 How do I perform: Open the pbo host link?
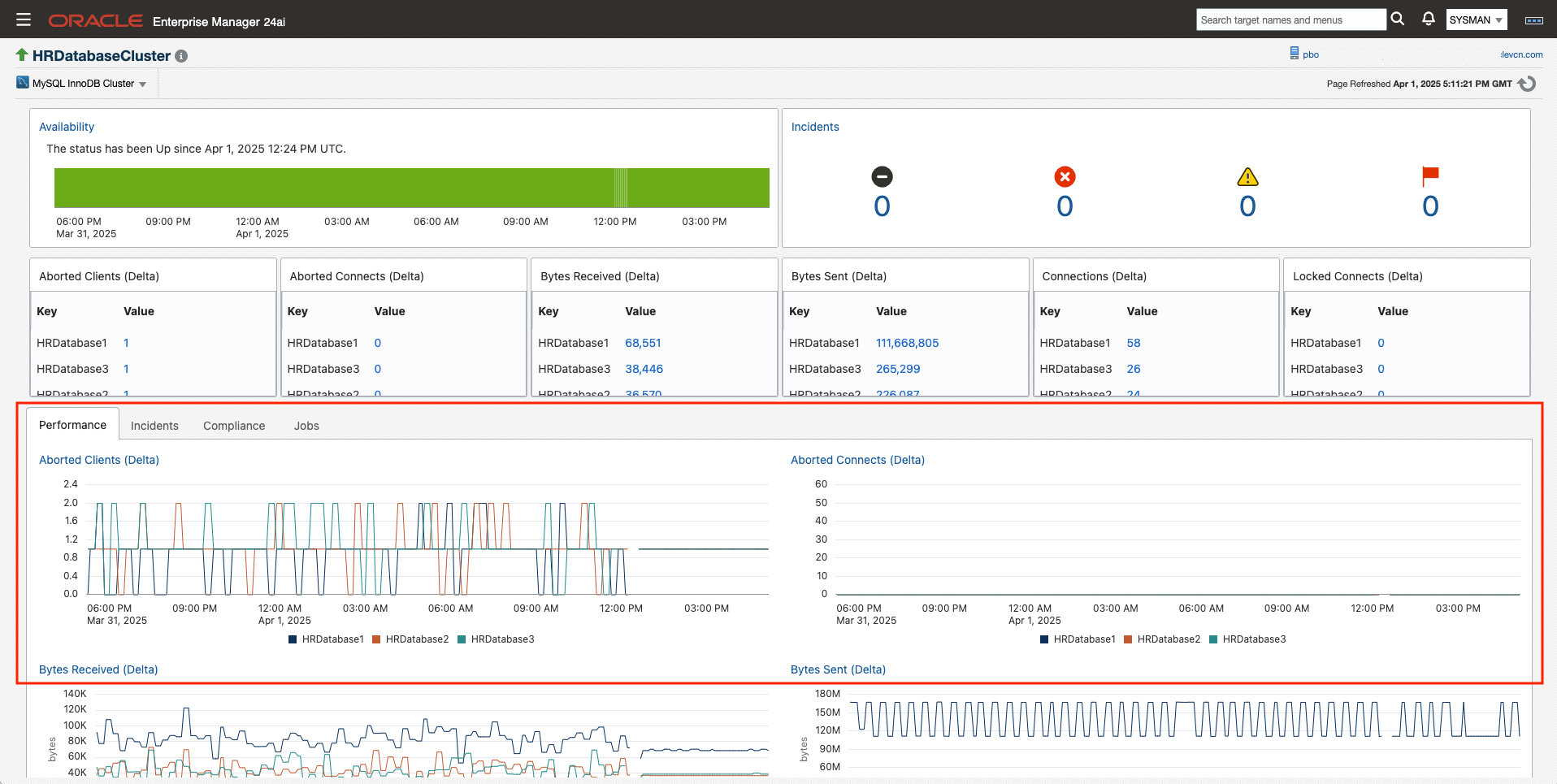click(x=1310, y=54)
